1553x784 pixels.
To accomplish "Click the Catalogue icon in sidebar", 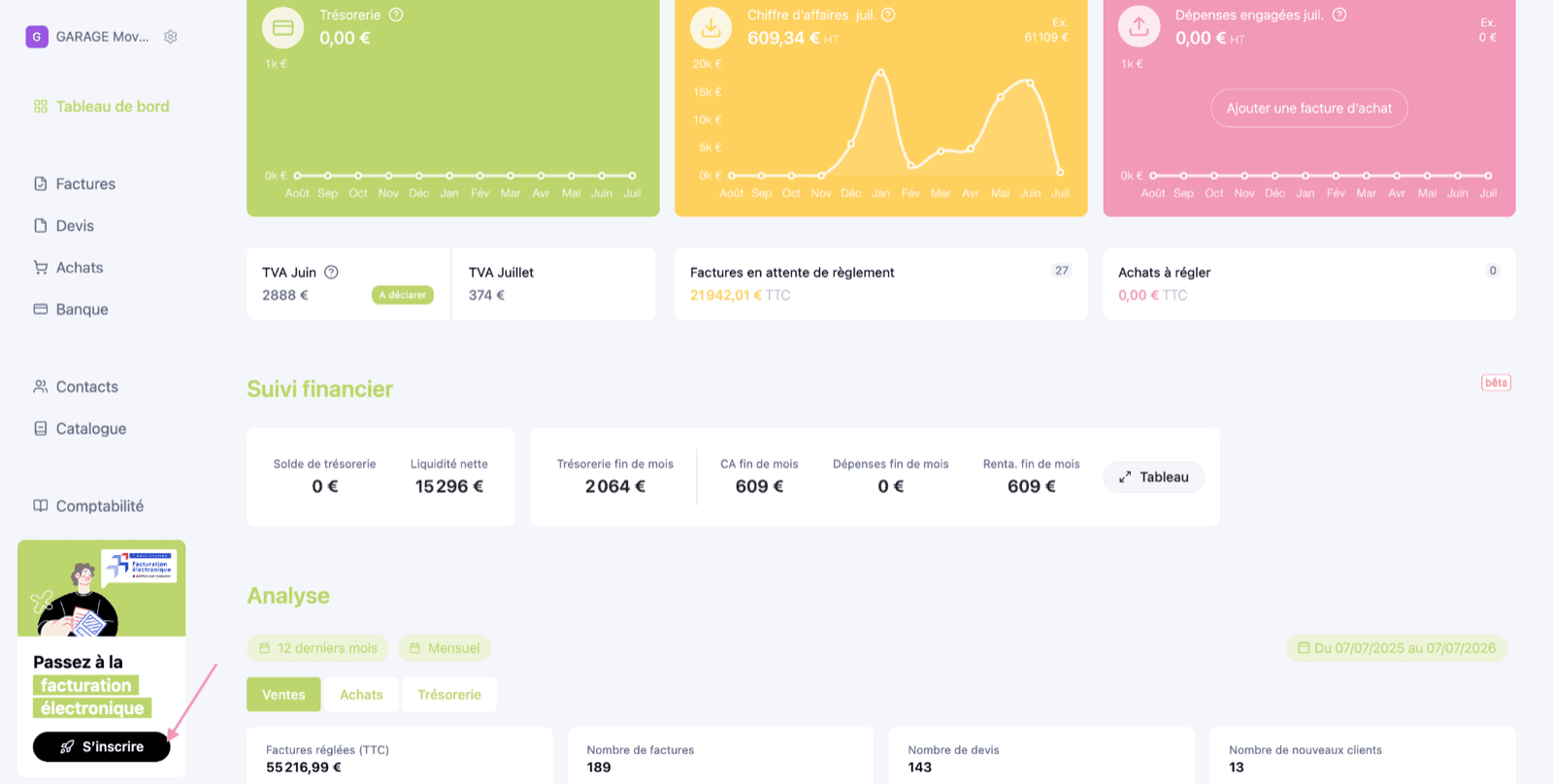I will click(41, 428).
